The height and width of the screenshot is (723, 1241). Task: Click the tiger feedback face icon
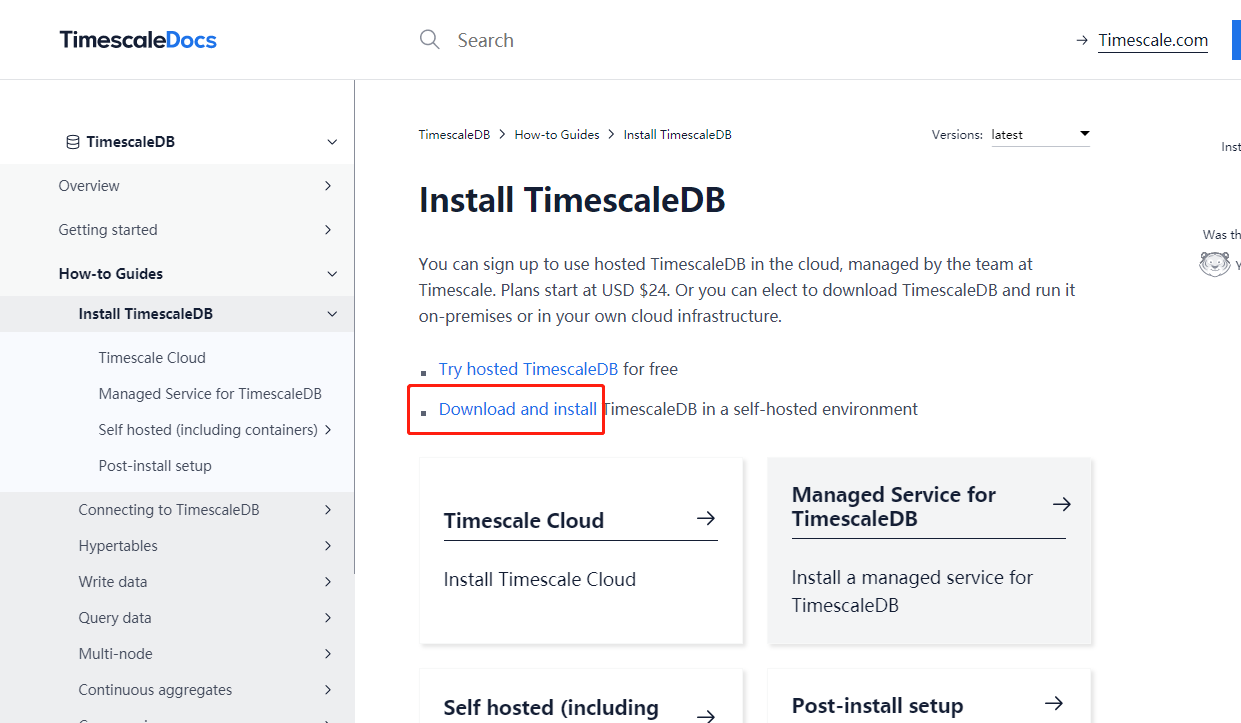(1214, 264)
